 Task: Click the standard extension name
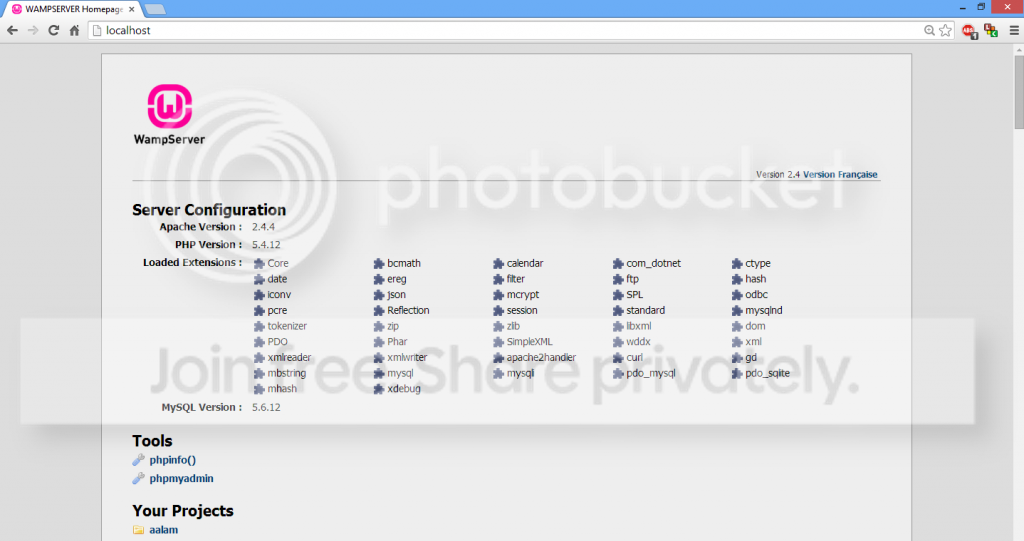(645, 310)
